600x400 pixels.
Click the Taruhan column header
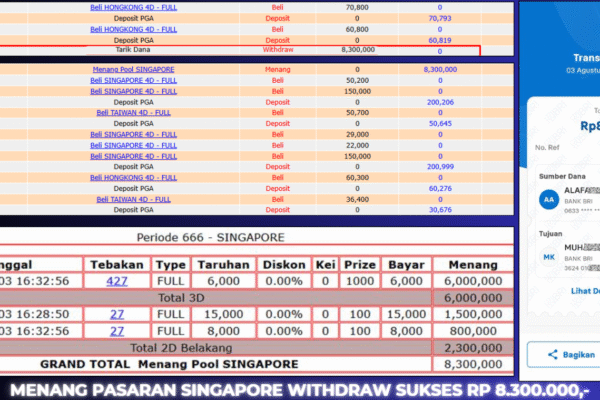[223, 265]
